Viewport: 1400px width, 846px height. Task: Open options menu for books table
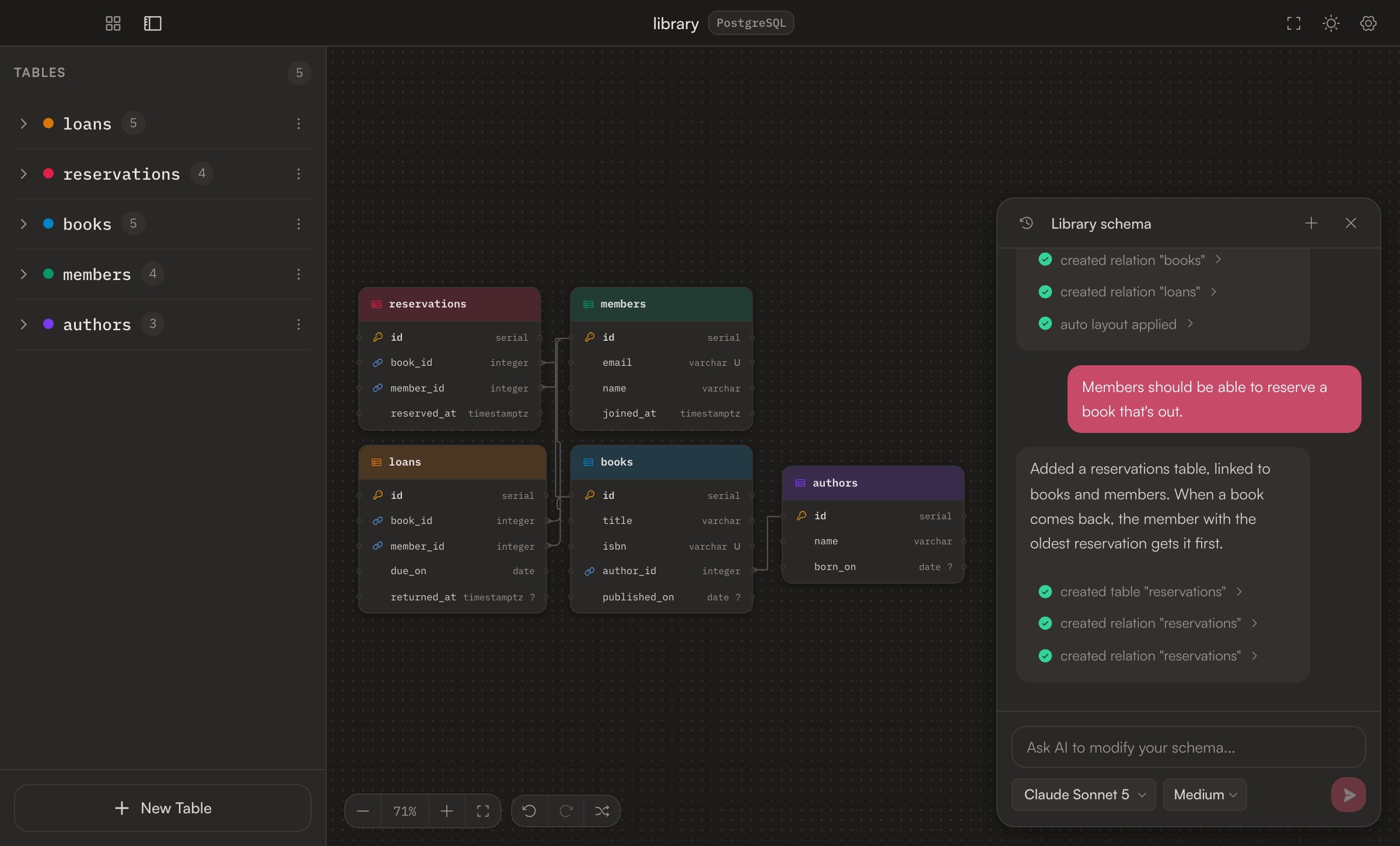click(x=299, y=224)
